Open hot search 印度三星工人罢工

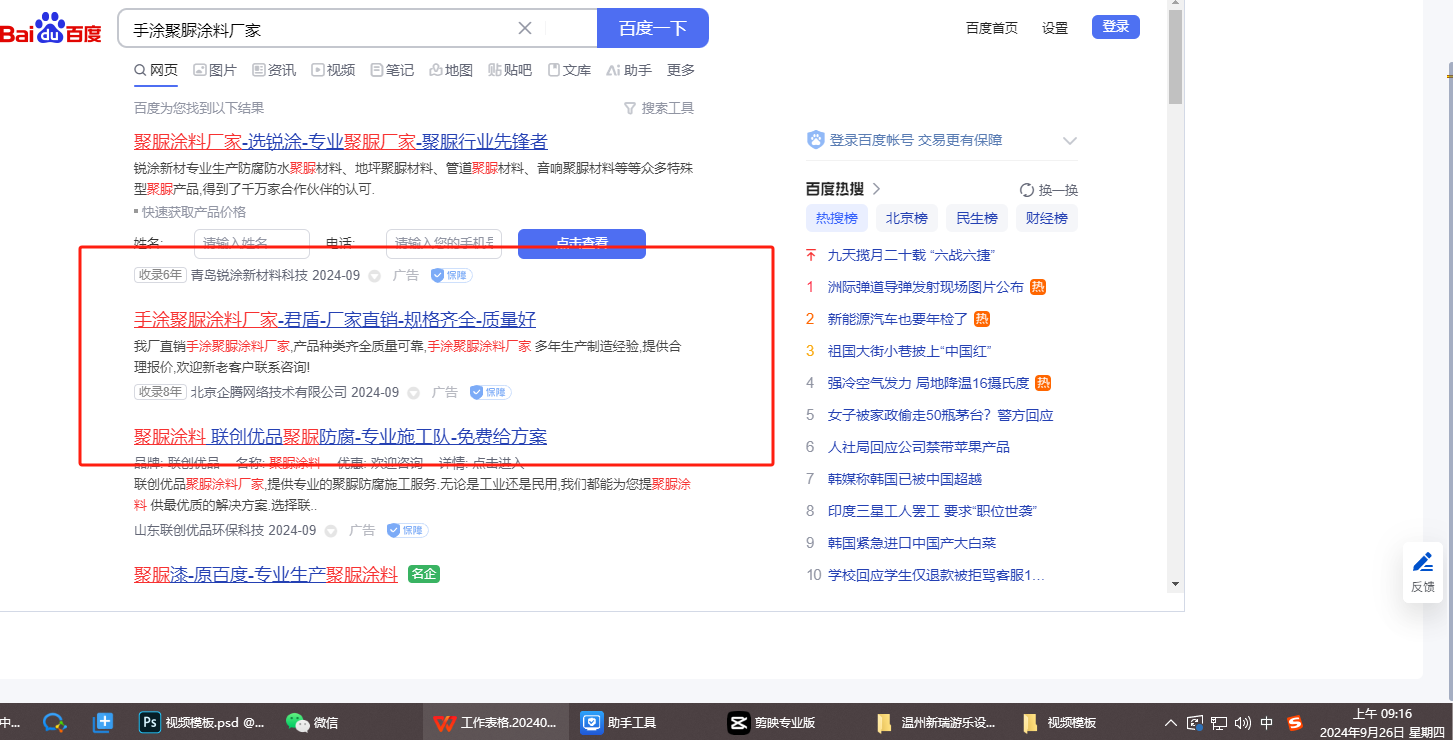click(x=932, y=511)
